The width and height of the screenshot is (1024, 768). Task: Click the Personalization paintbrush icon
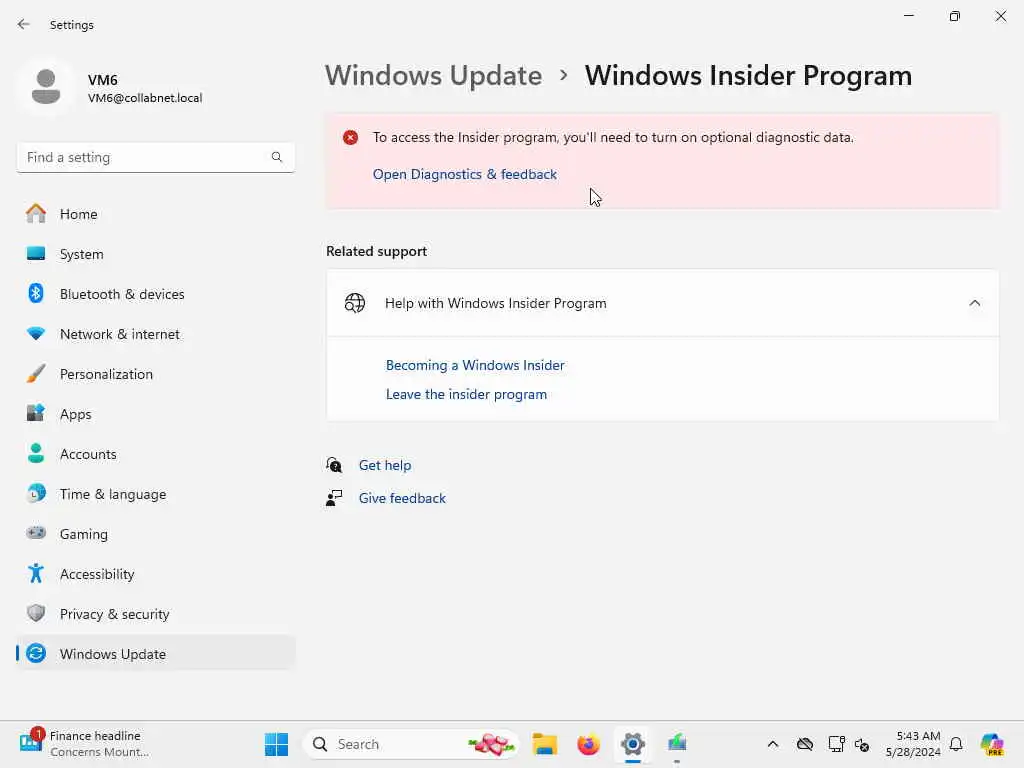tap(36, 374)
